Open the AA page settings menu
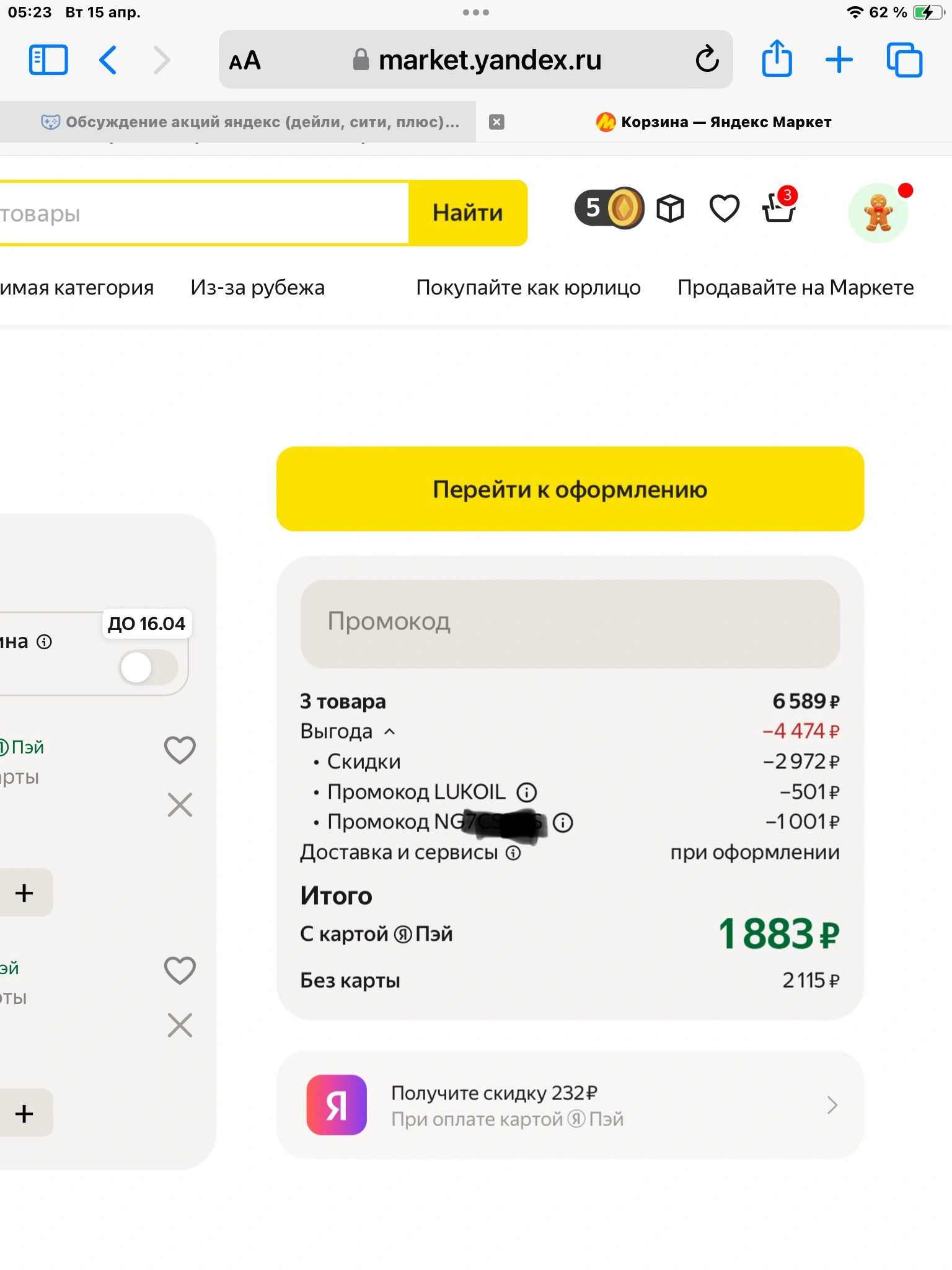This screenshot has width=952, height=1270. [245, 61]
